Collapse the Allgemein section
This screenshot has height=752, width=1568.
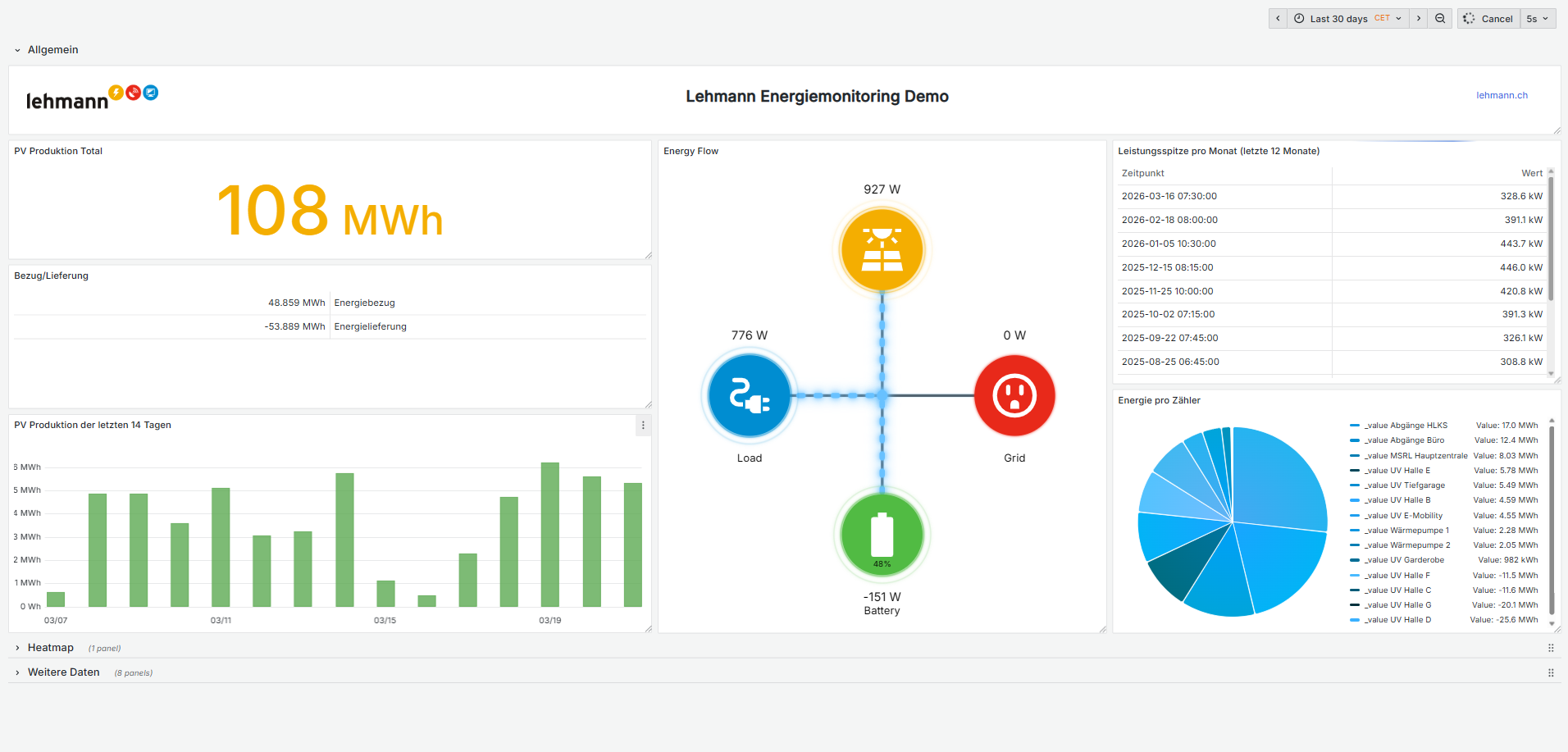[x=52, y=49]
